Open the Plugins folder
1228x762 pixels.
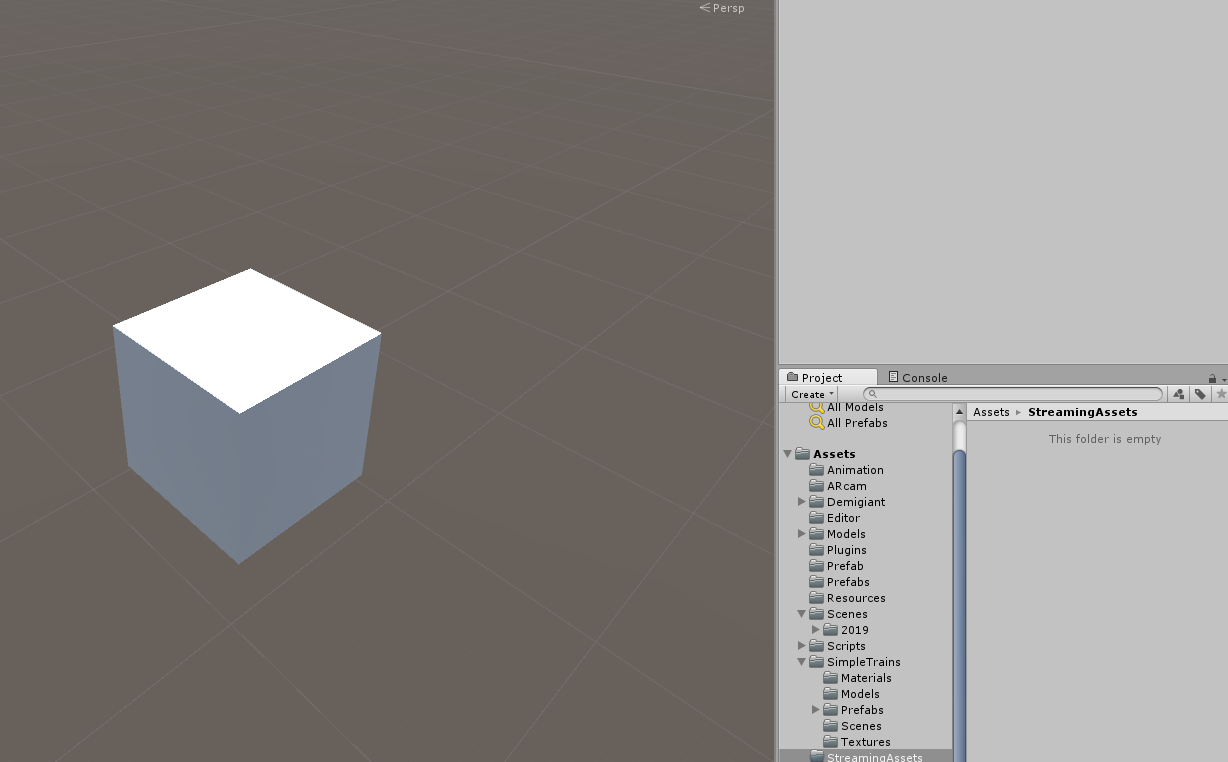(838, 550)
